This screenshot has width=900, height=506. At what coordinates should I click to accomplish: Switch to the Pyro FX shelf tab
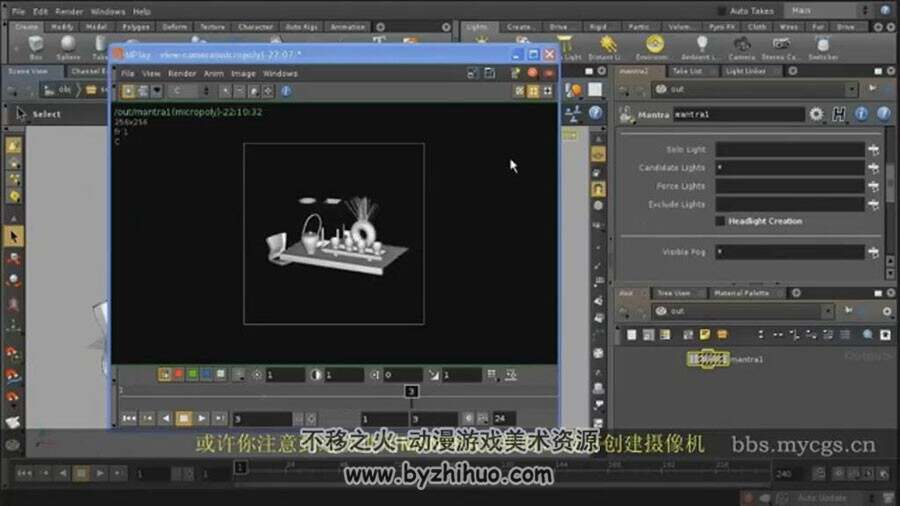(721, 27)
